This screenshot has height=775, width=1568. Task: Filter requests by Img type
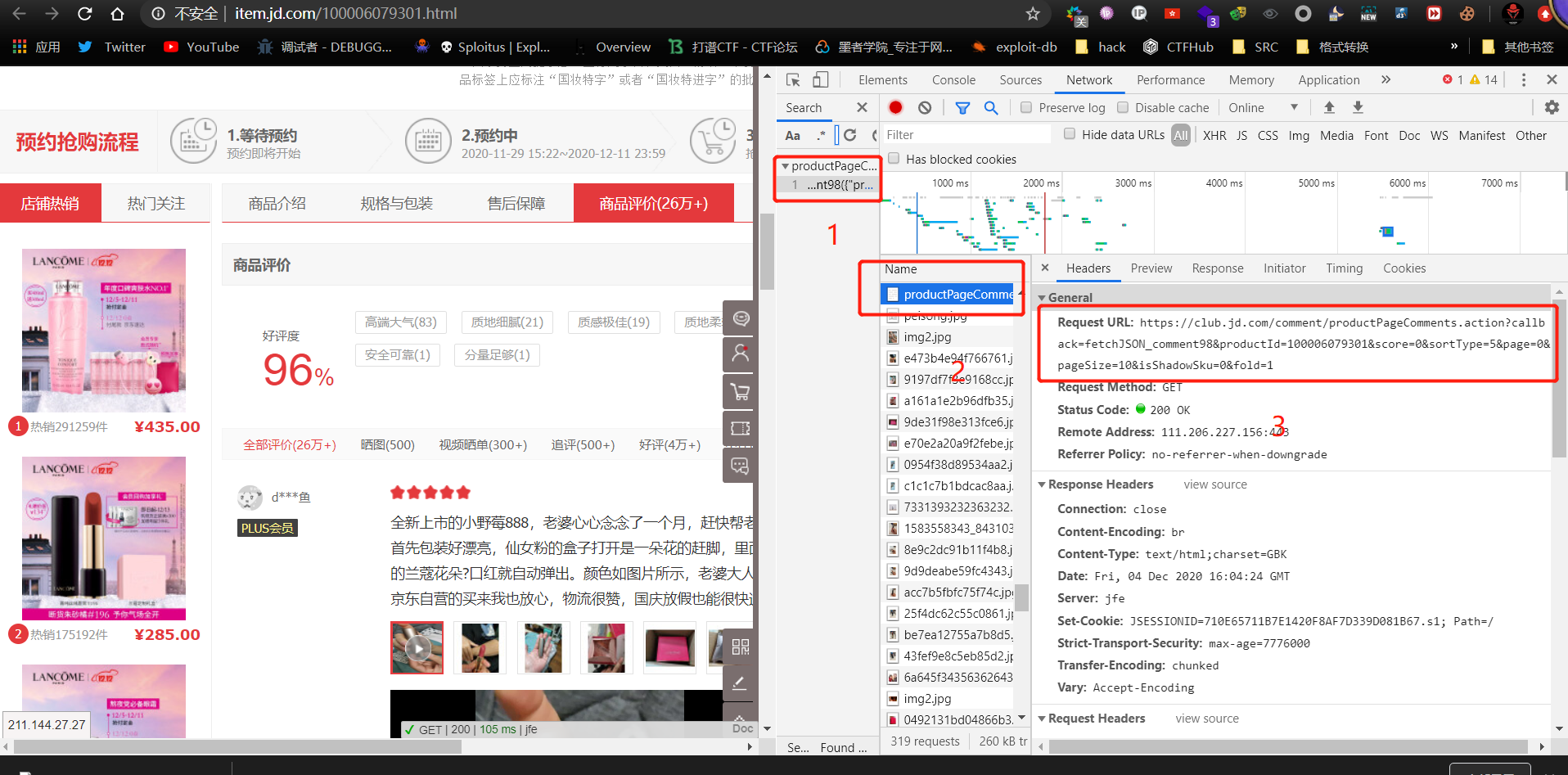click(1299, 136)
